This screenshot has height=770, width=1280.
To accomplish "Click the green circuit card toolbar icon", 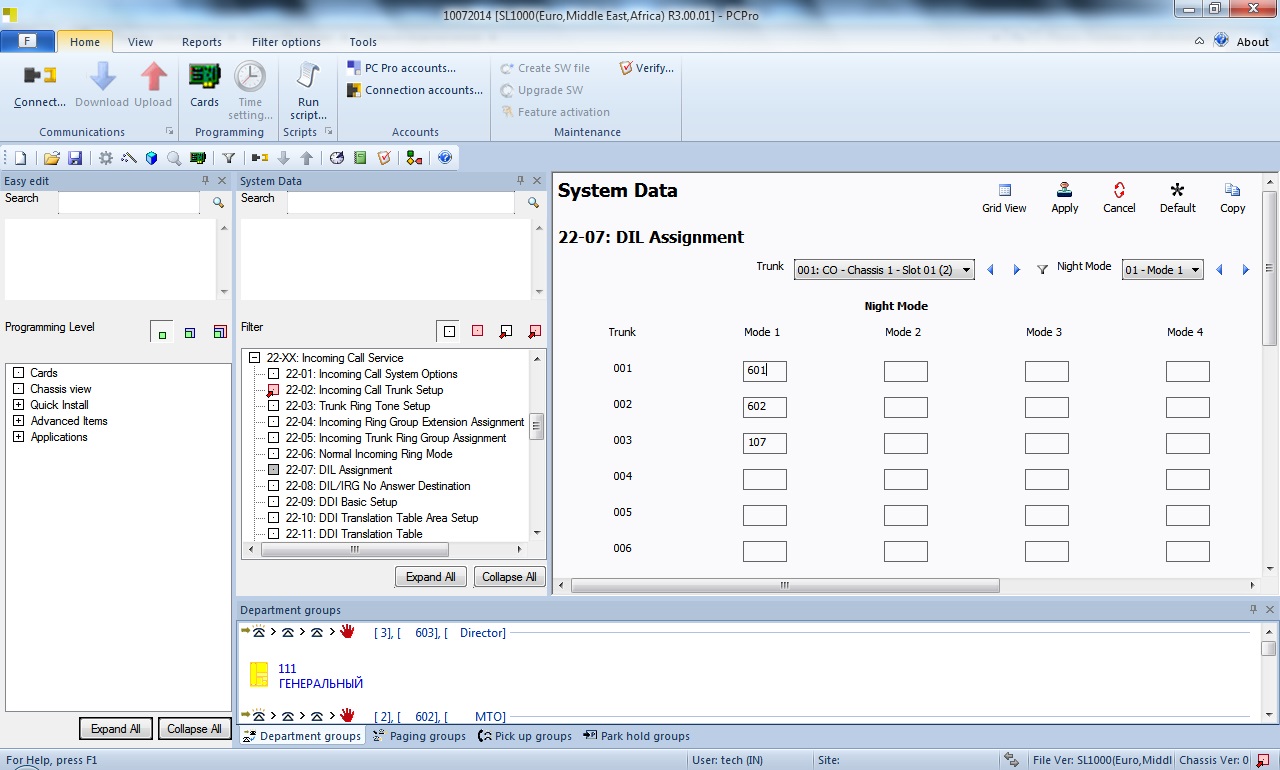I will (198, 158).
